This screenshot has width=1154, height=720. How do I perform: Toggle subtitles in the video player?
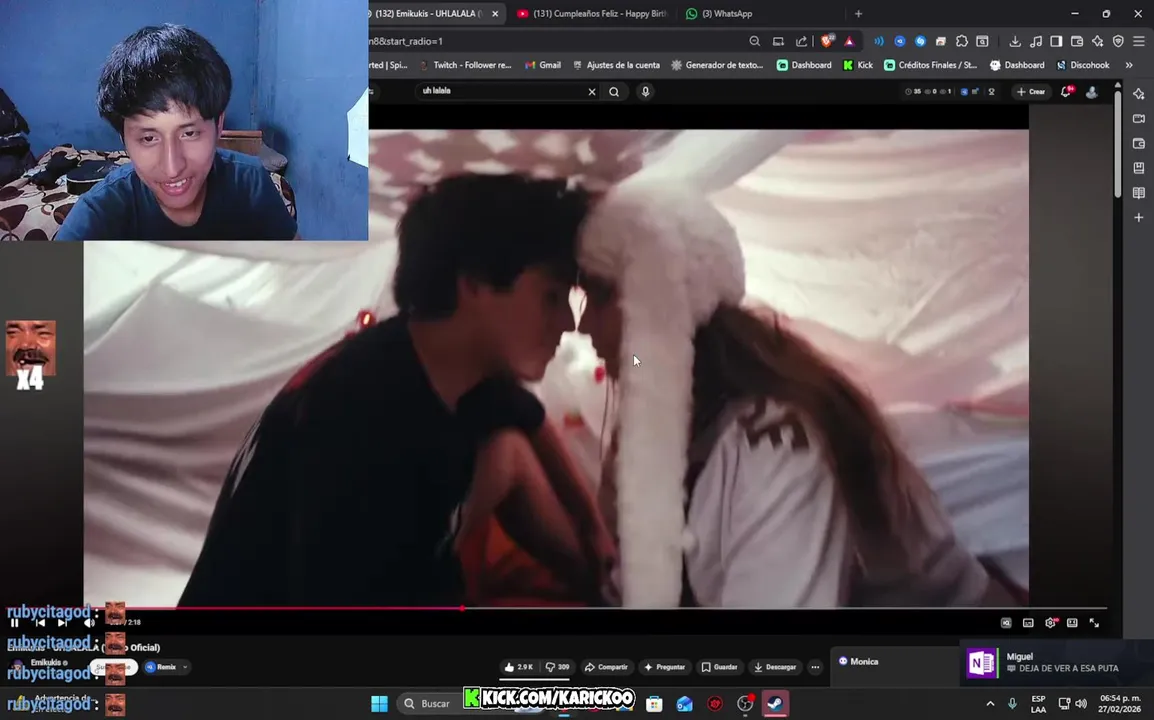(x=1028, y=623)
